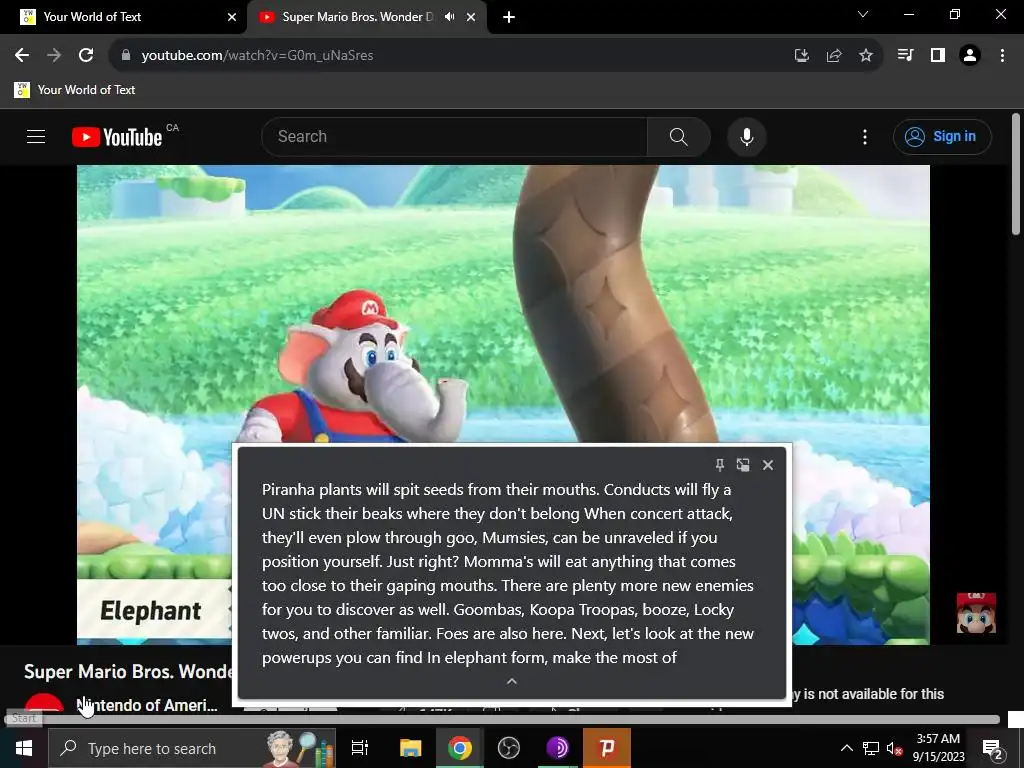Toggle the Chrome side panel
This screenshot has width=1024, height=768.
click(x=938, y=56)
